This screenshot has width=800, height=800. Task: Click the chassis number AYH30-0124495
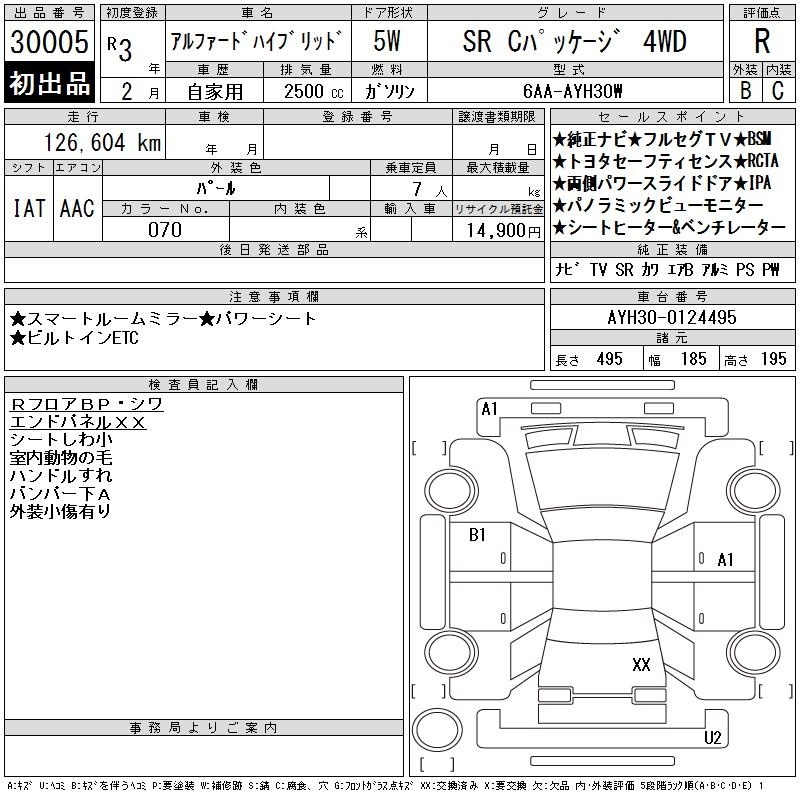(x=671, y=318)
